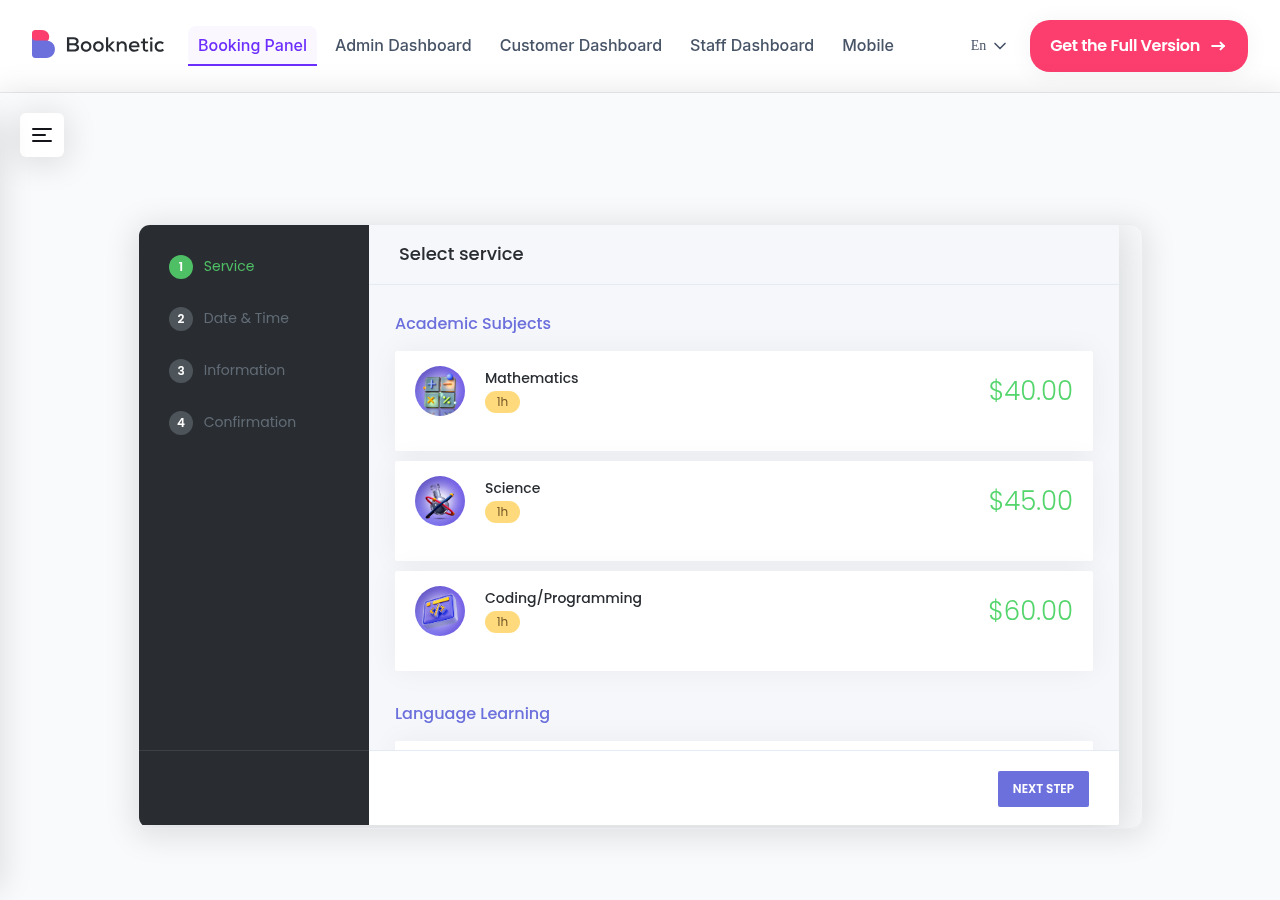Click the Language Learning category heading
This screenshot has height=900, width=1280.
tap(472, 714)
